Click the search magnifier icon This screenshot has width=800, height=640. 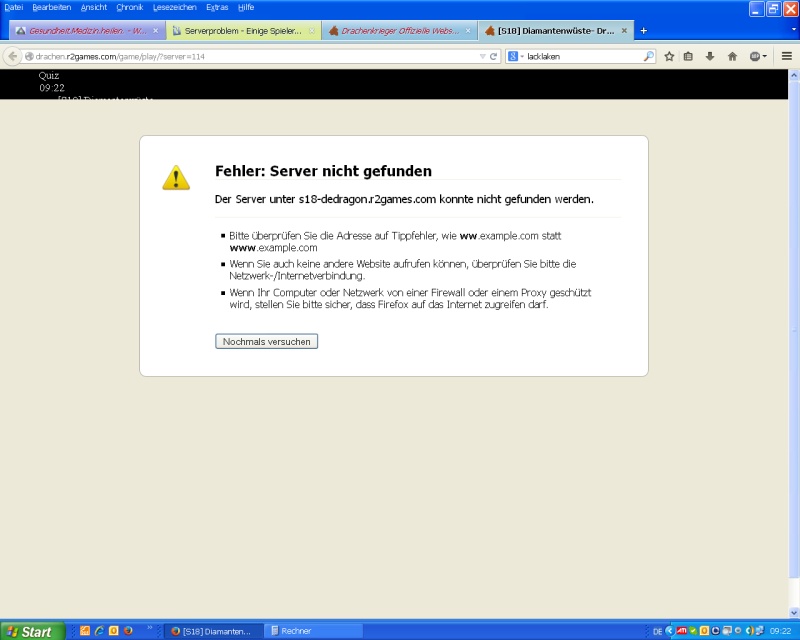[x=648, y=56]
